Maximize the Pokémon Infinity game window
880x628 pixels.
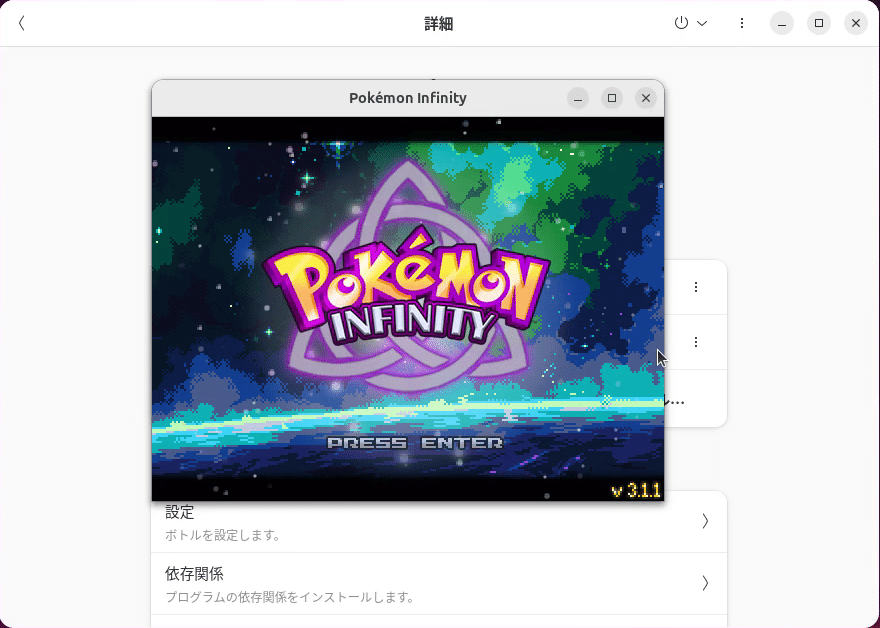pyautogui.click(x=612, y=98)
